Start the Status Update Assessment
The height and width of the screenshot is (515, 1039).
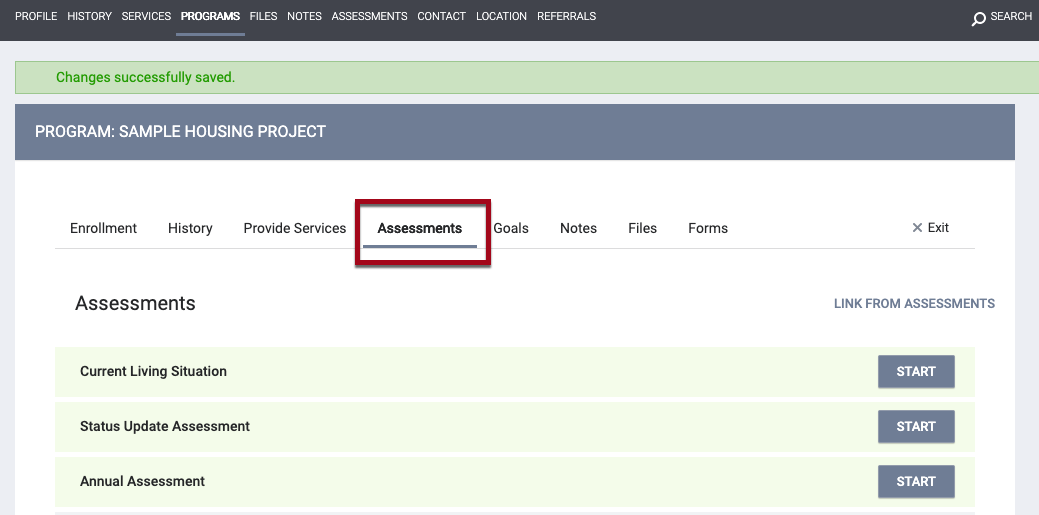916,426
